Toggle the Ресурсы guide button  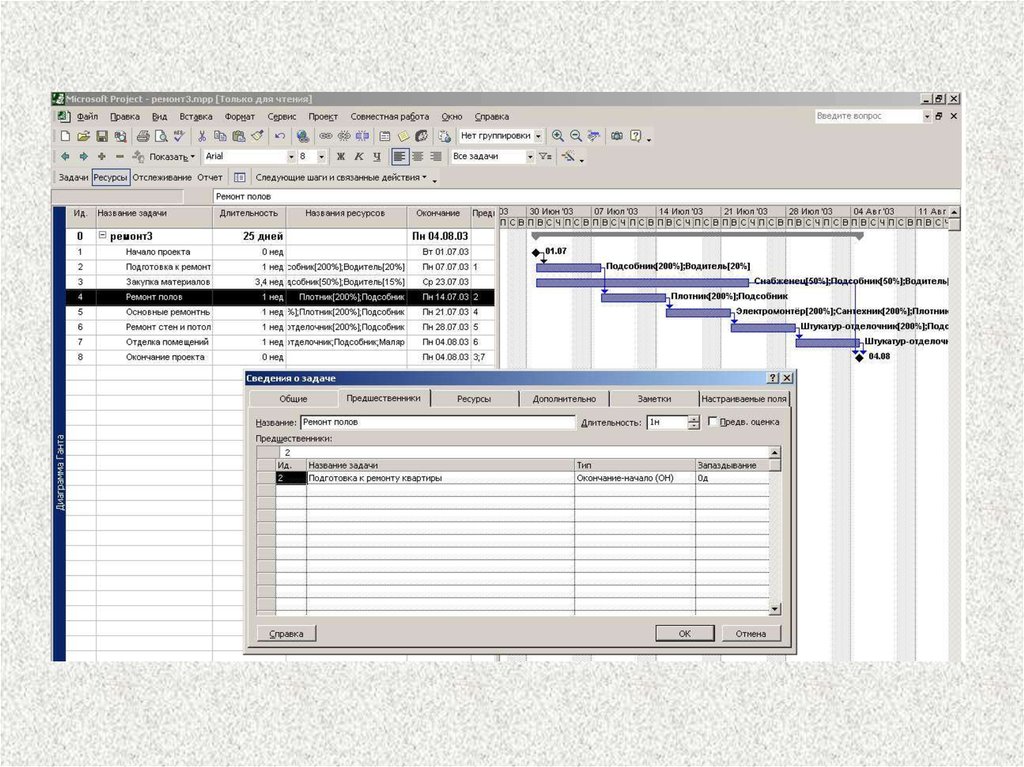click(111, 177)
